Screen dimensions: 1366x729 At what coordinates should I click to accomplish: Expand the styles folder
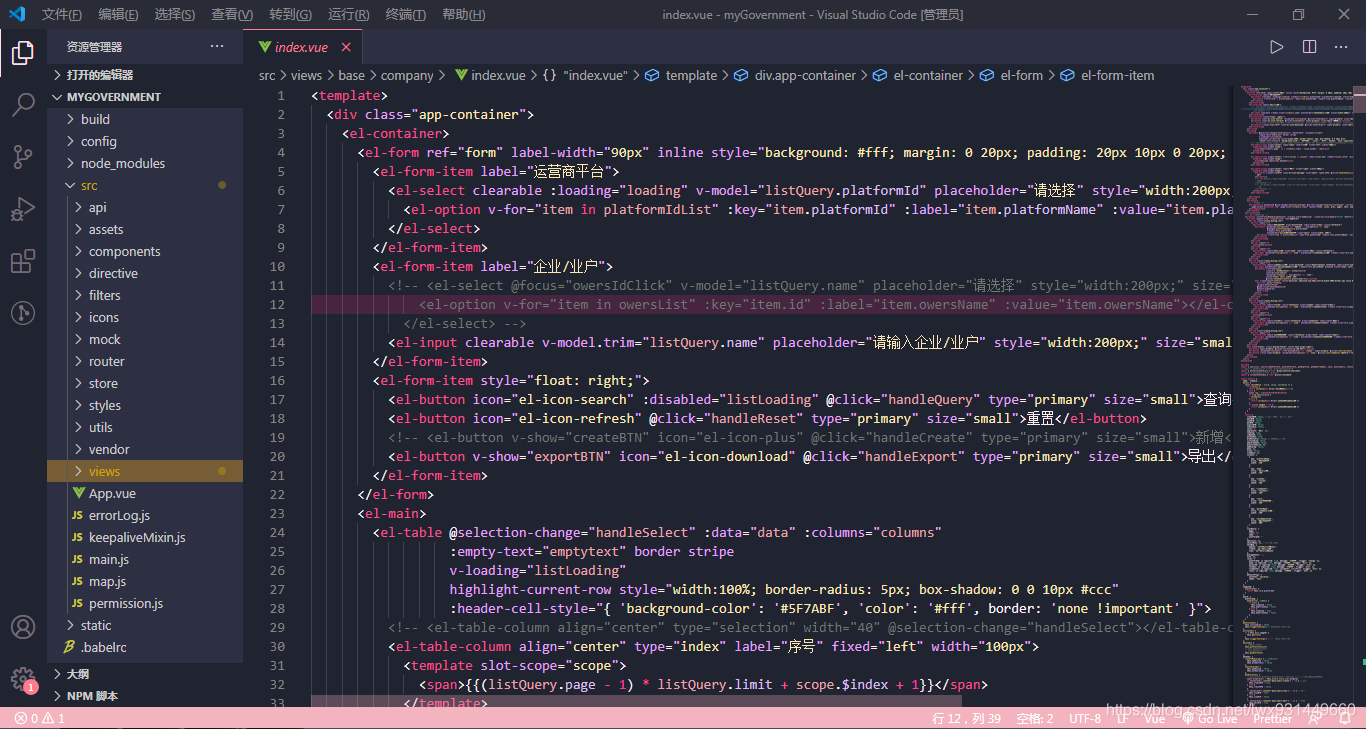(x=145, y=405)
